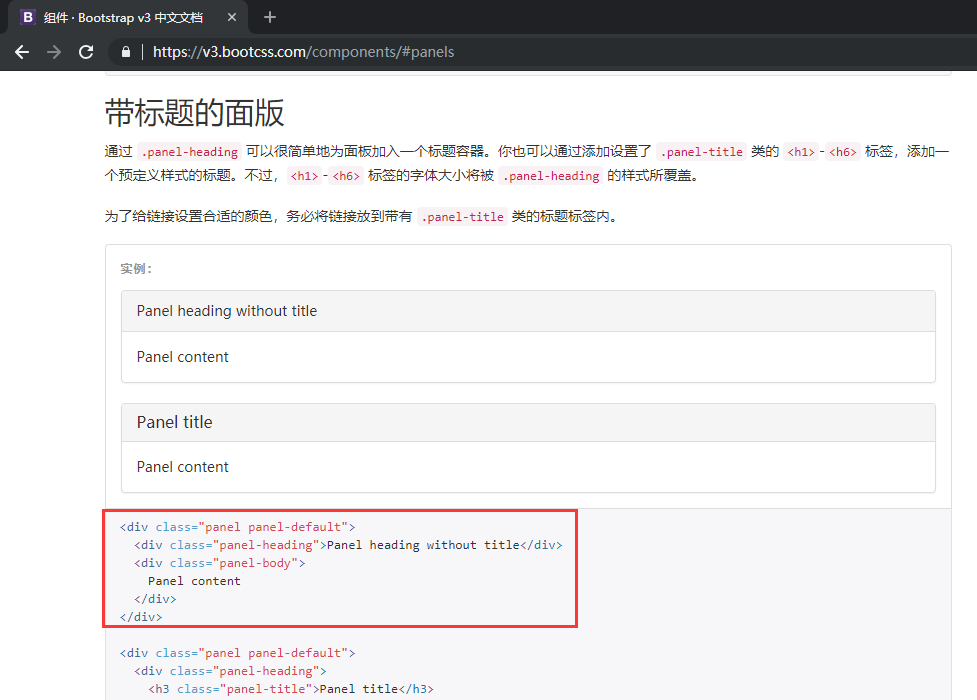The height and width of the screenshot is (700, 977).
Task: Click the 'Panel title' panel heading
Action: (528, 423)
